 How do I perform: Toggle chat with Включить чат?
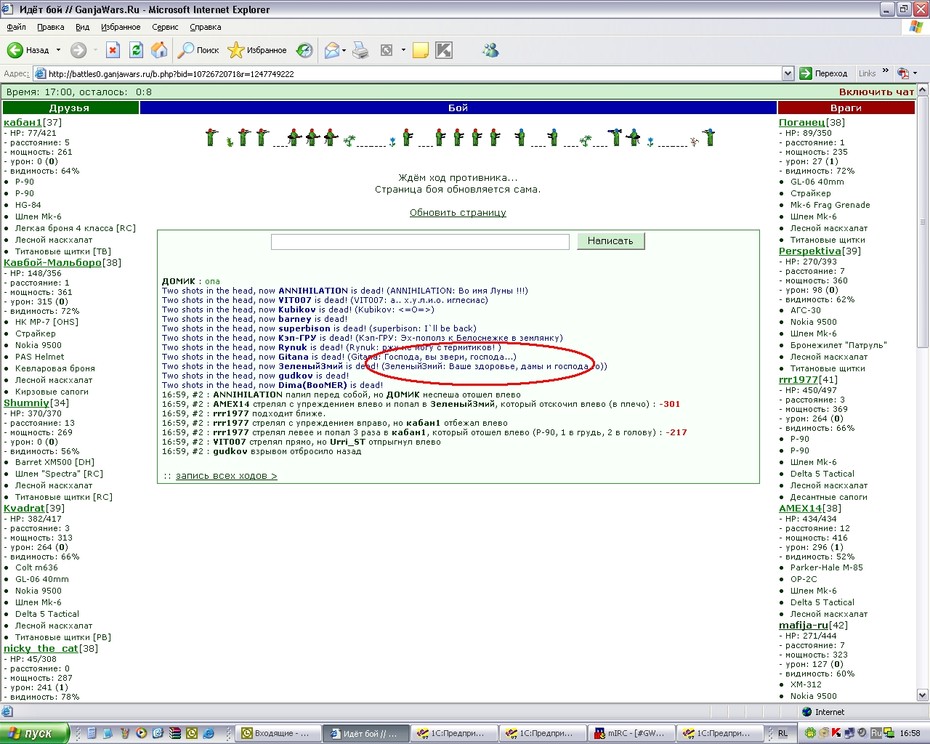point(876,92)
